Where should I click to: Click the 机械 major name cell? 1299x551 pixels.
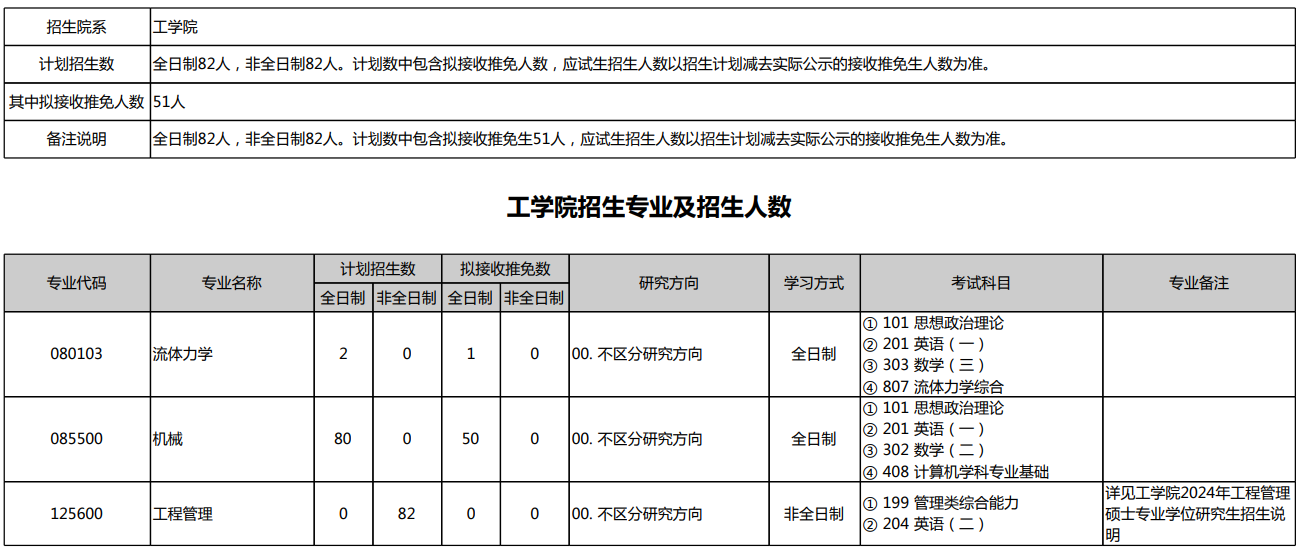pyautogui.click(x=168, y=439)
